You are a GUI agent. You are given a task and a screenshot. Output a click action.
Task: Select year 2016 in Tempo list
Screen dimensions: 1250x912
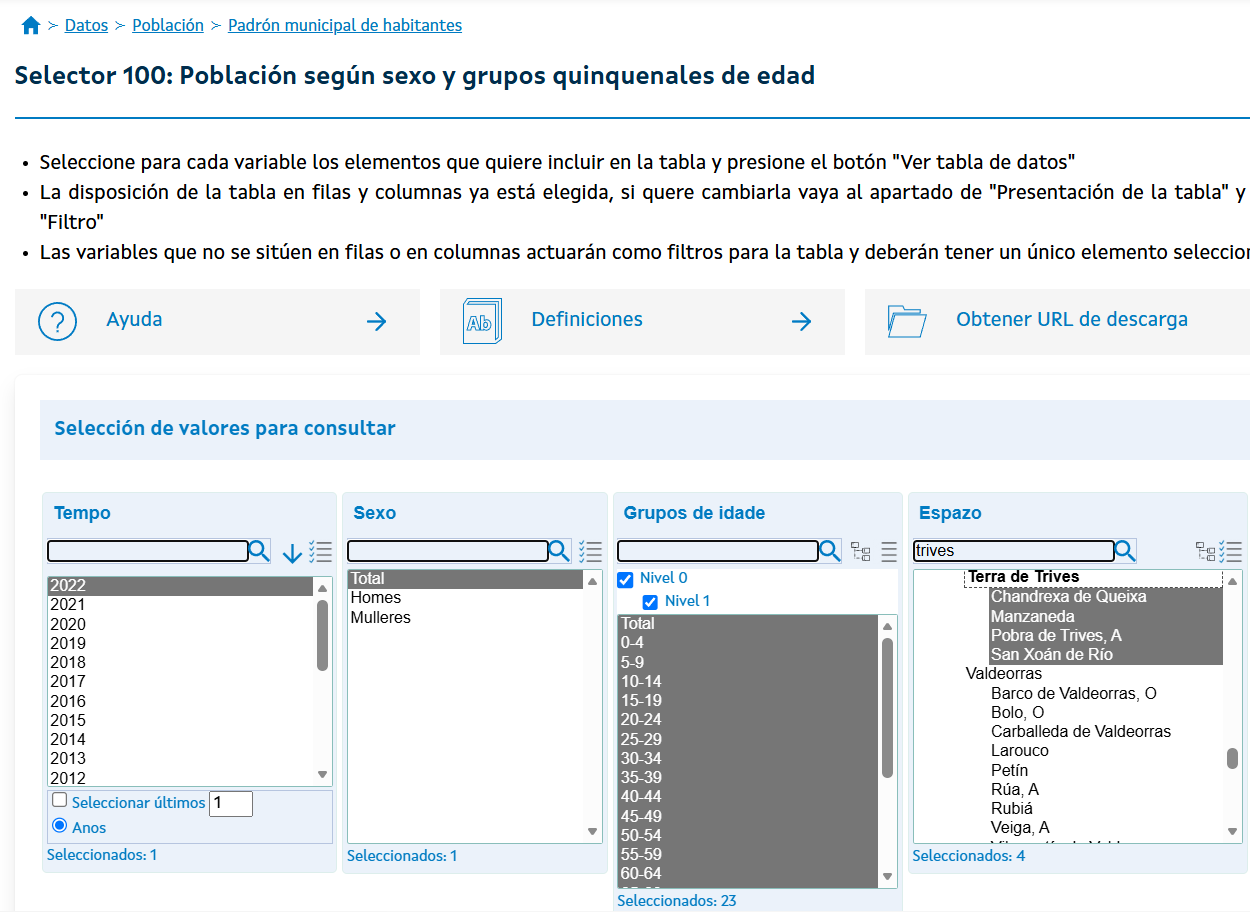(x=181, y=701)
